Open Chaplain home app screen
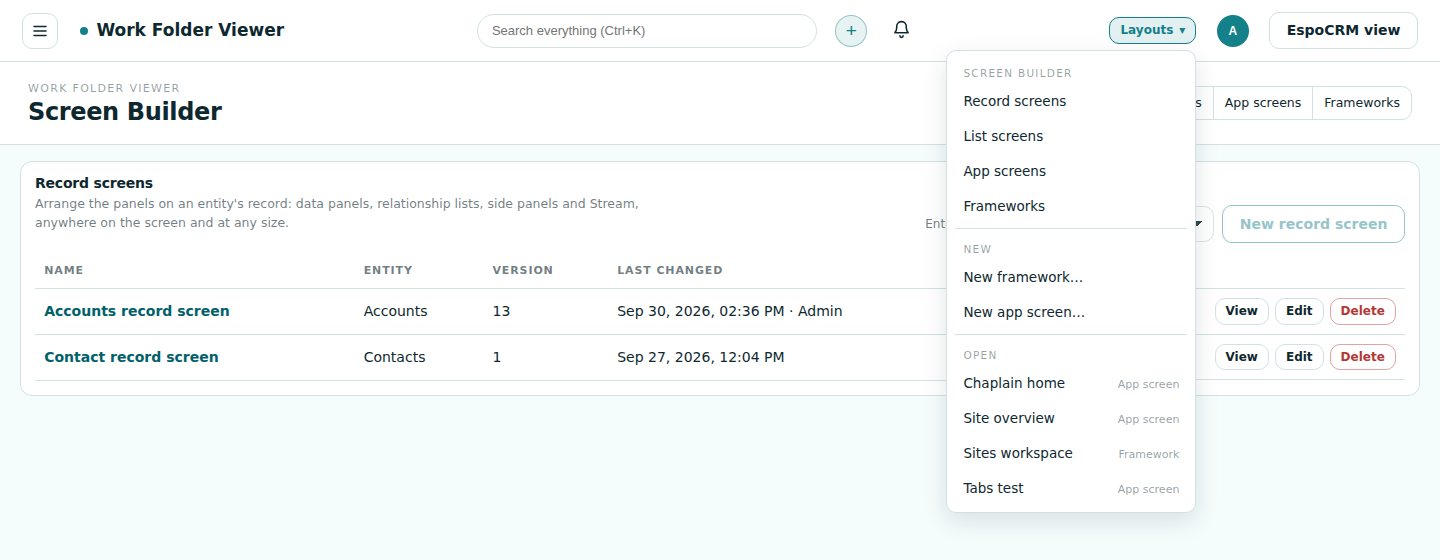1440x560 pixels. point(1071,383)
